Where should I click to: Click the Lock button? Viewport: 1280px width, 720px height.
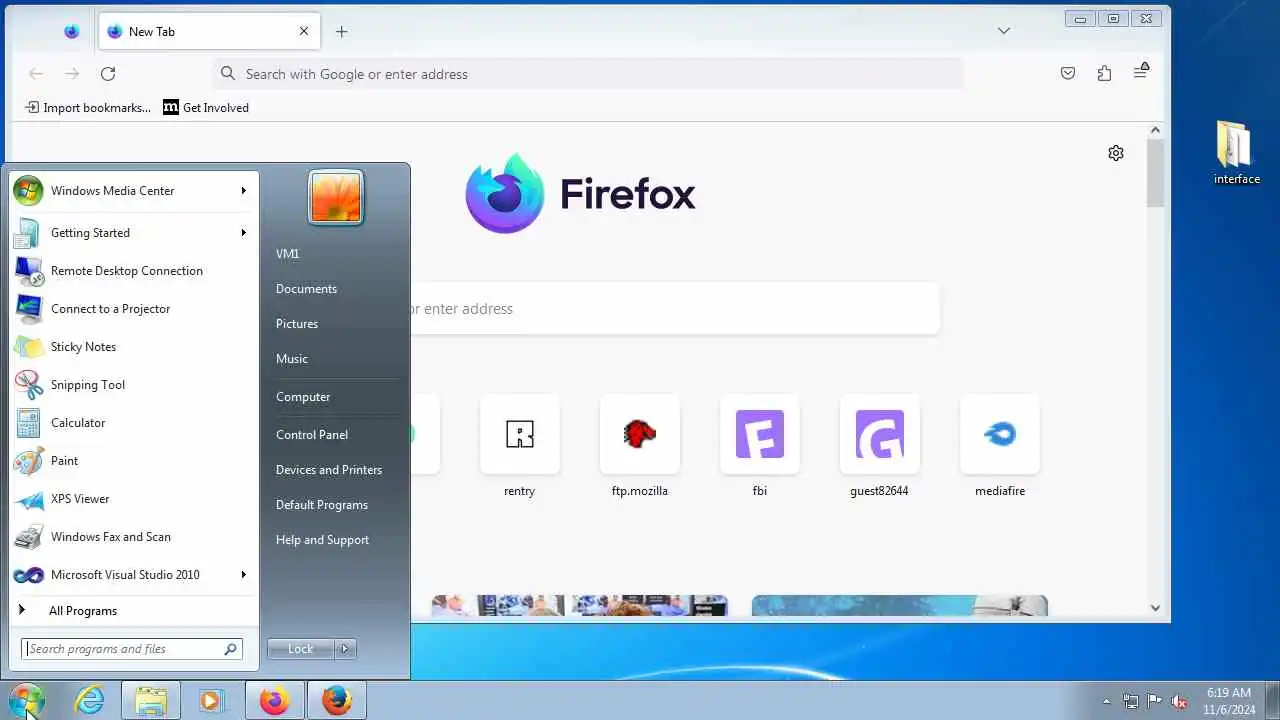tap(301, 649)
